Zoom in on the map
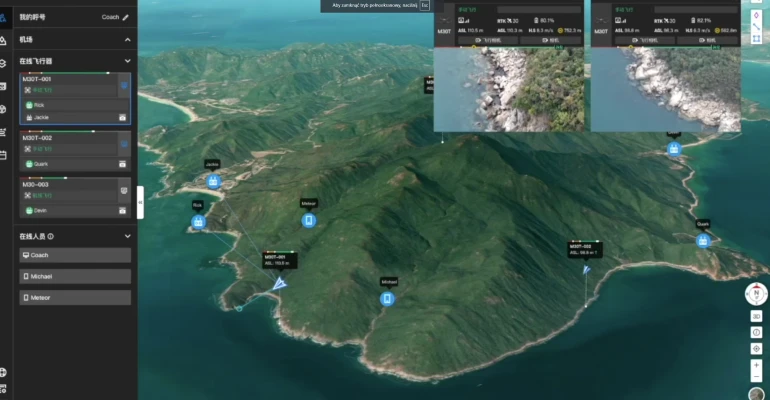770x400 pixels. (757, 365)
